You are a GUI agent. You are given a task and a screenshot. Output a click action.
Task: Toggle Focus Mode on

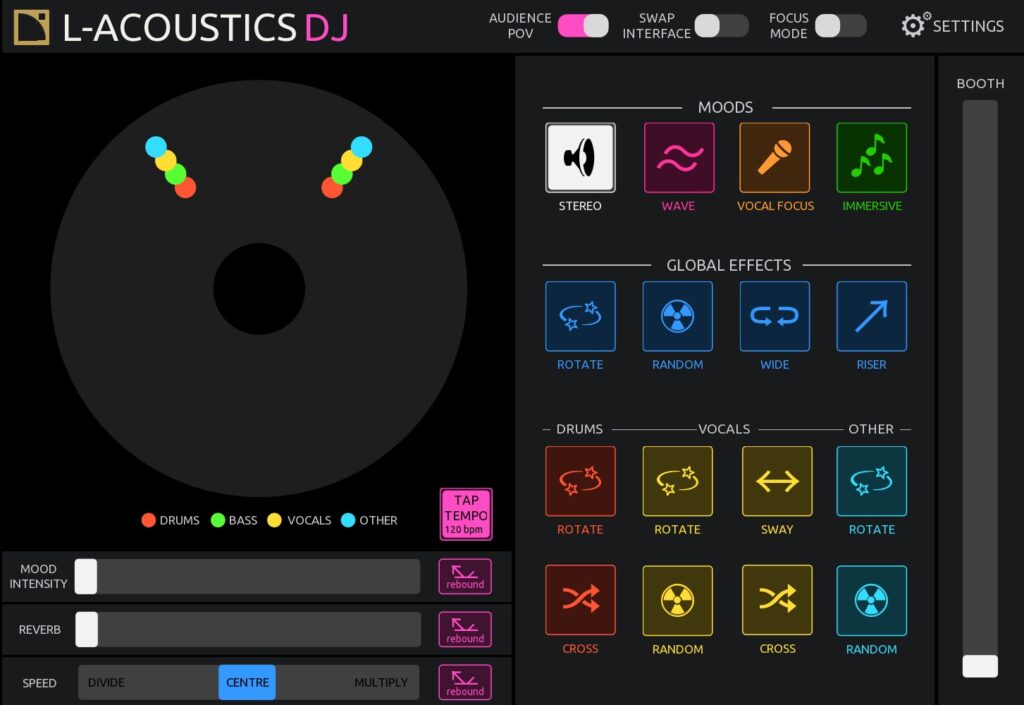coord(840,26)
